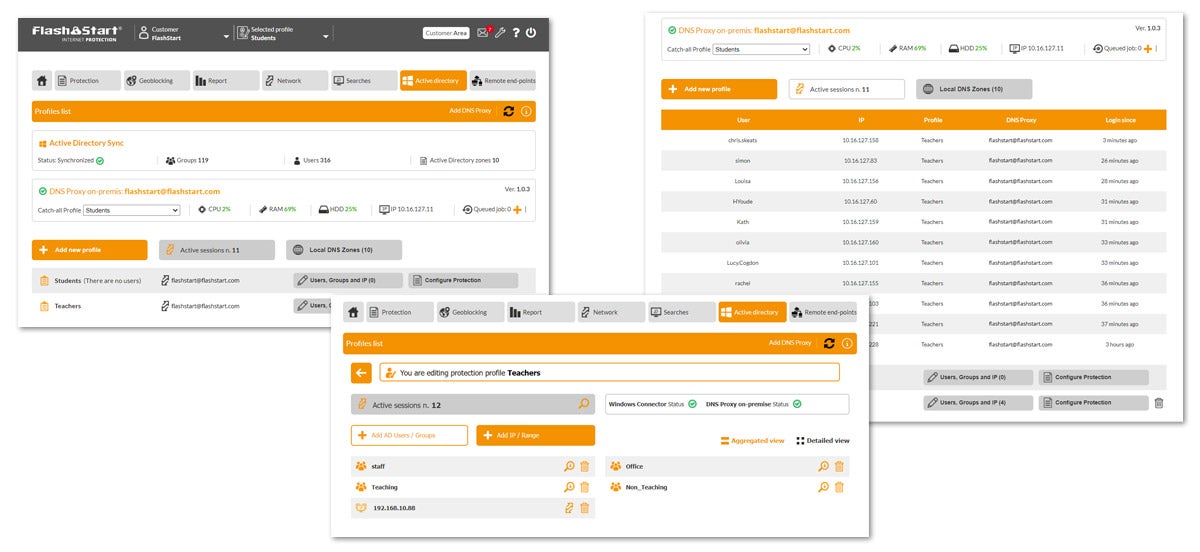1200x552 pixels.
Task: Go back using the orange arrow button
Action: point(361,373)
